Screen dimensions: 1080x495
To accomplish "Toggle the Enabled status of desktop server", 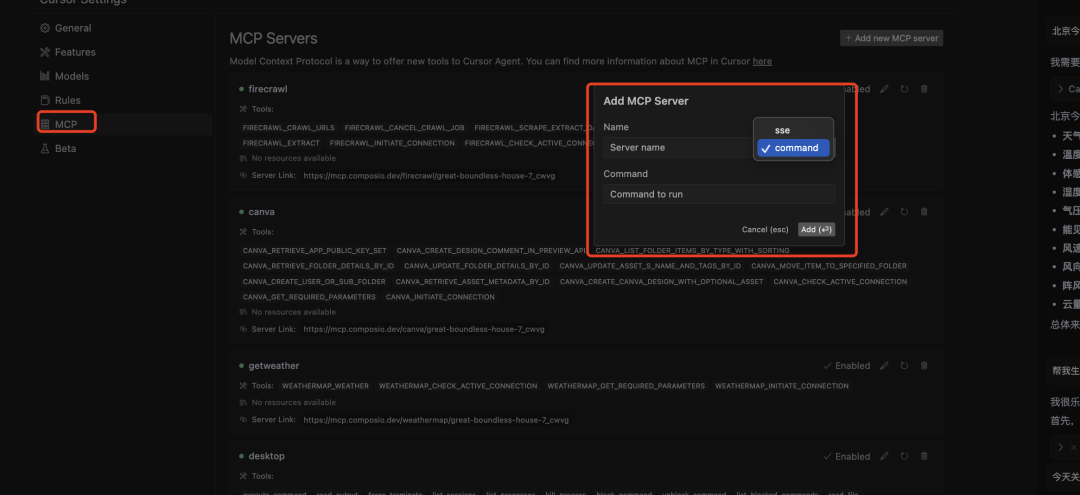I will click(846, 456).
